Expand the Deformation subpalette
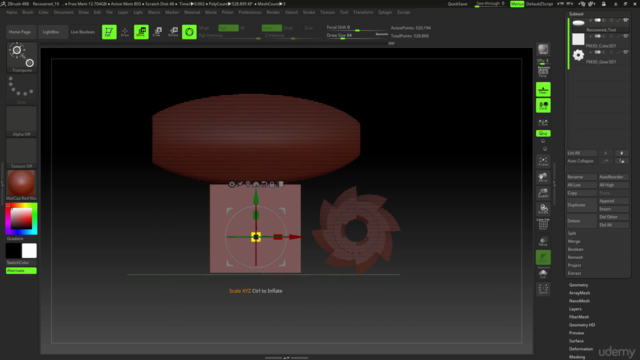This screenshot has width=640, height=360. pyautogui.click(x=581, y=349)
